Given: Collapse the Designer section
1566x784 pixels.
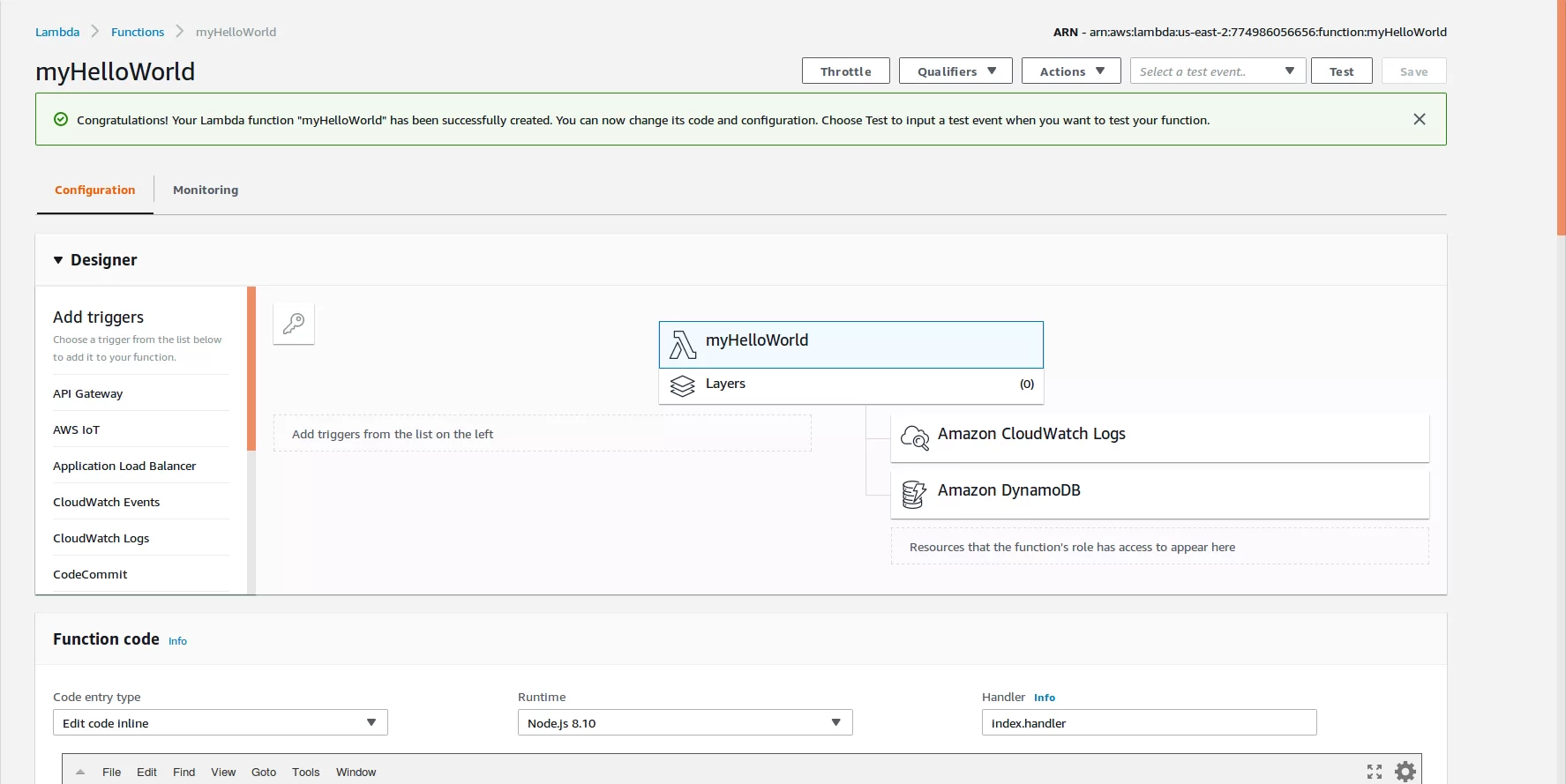Looking at the screenshot, I should 58,260.
